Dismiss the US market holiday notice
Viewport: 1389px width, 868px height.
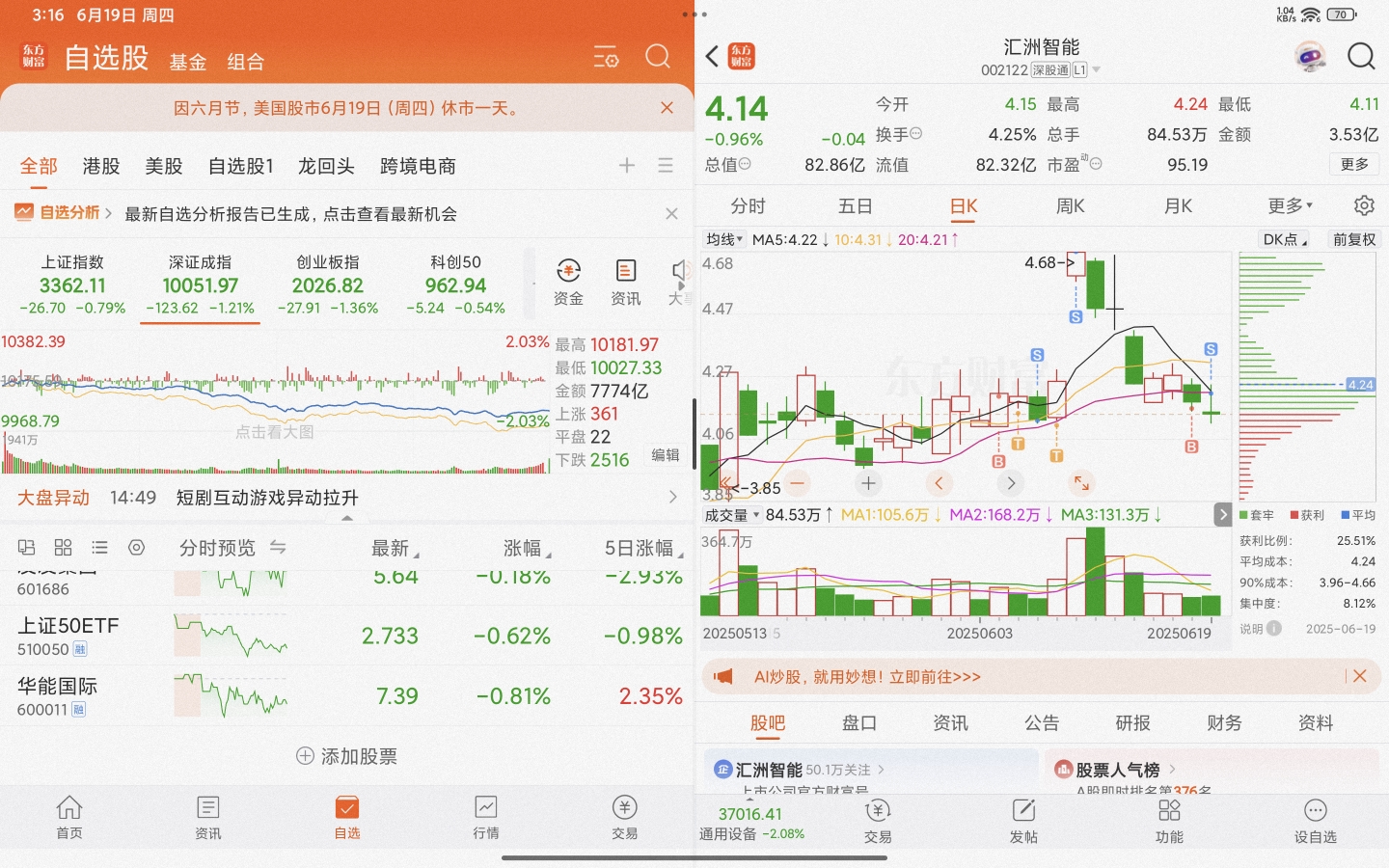point(667,108)
